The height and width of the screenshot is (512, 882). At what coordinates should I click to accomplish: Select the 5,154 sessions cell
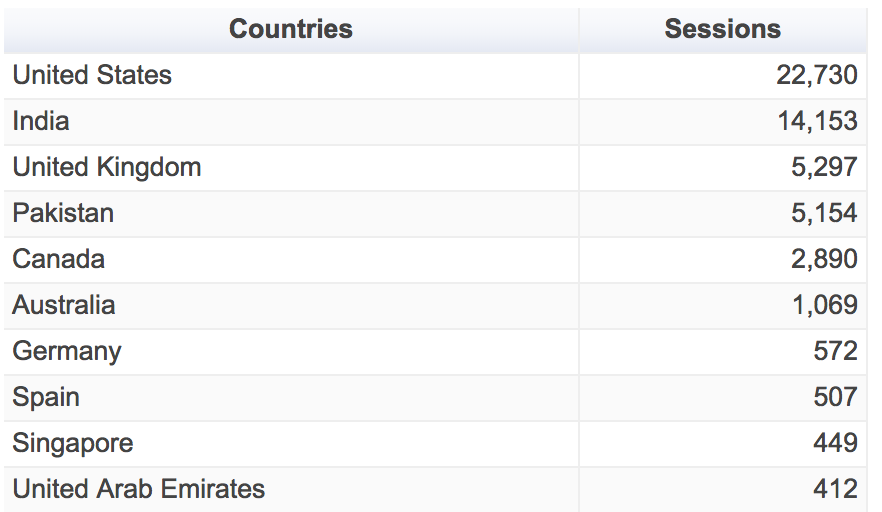(824, 213)
